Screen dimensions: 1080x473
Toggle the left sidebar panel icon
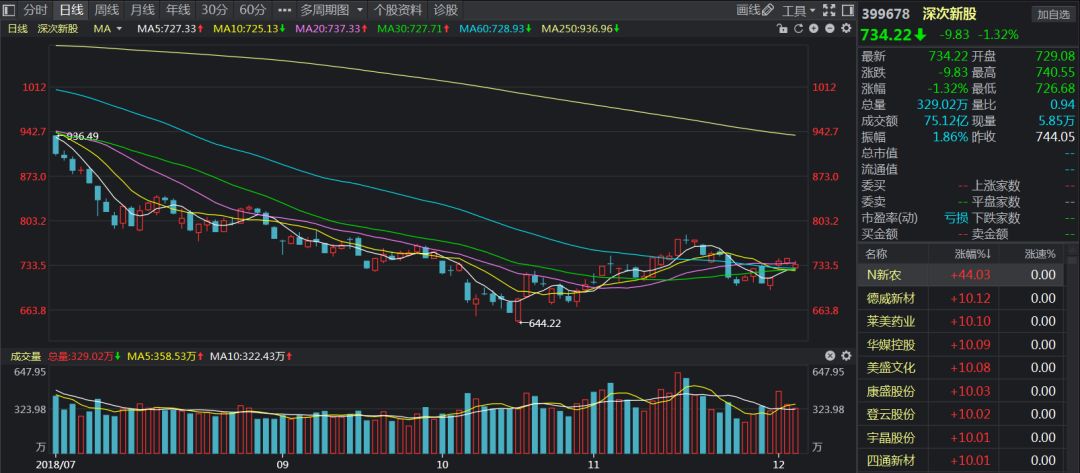point(9,10)
